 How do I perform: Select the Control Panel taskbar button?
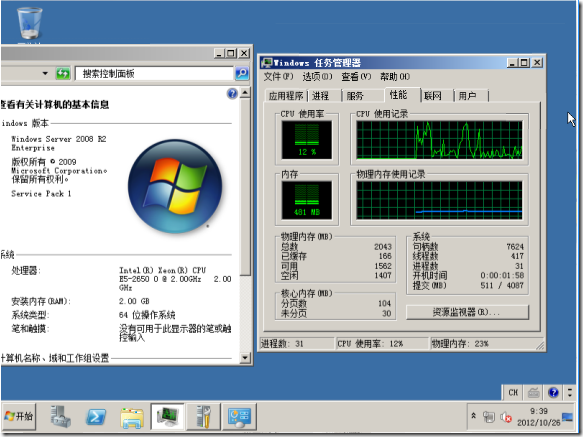pos(239,417)
